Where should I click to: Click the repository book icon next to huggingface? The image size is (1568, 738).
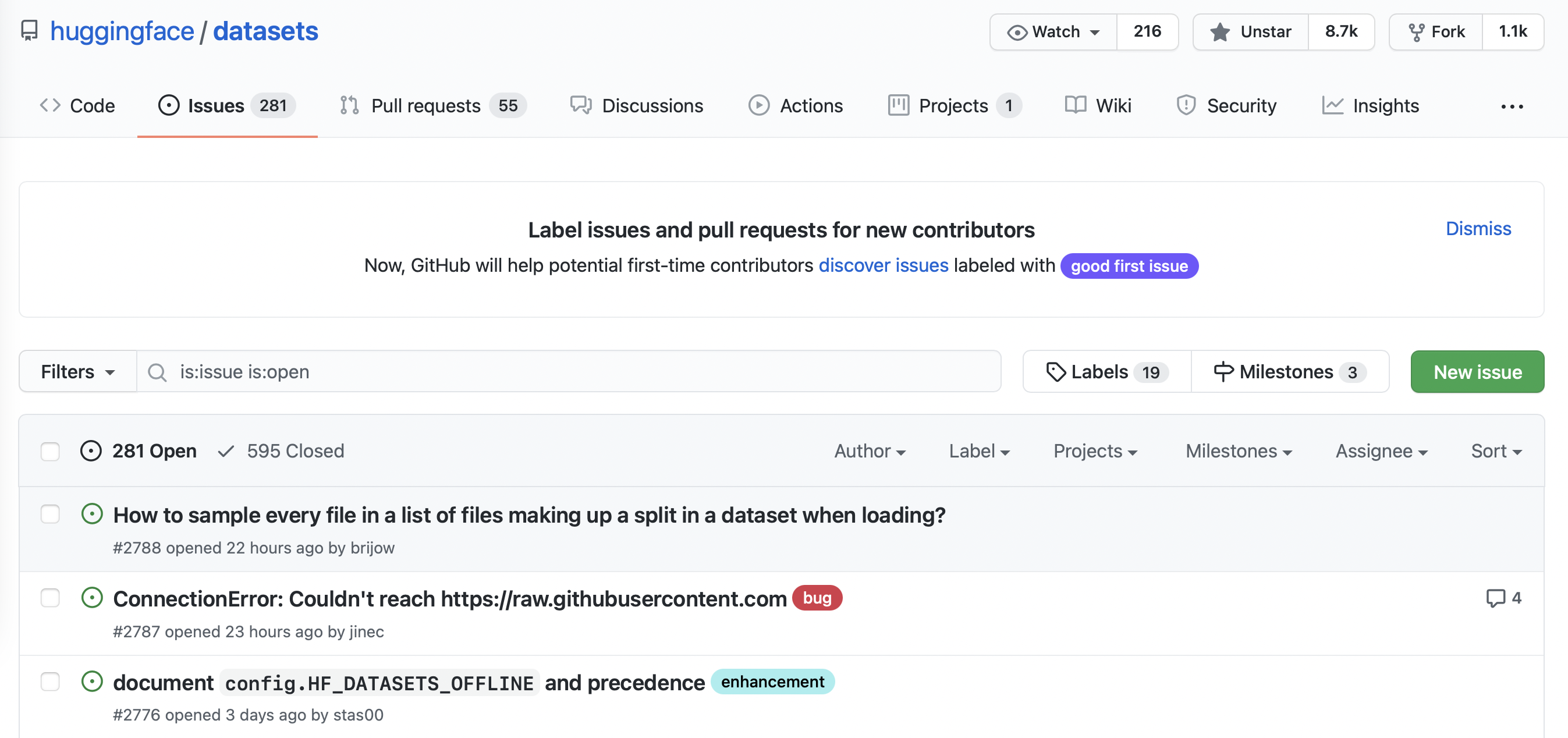click(x=29, y=30)
